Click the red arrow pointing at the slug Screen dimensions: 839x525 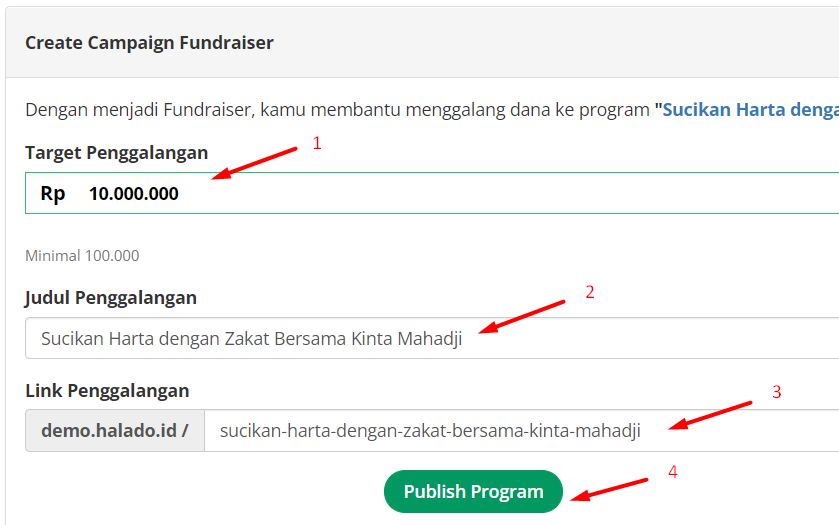(710, 415)
